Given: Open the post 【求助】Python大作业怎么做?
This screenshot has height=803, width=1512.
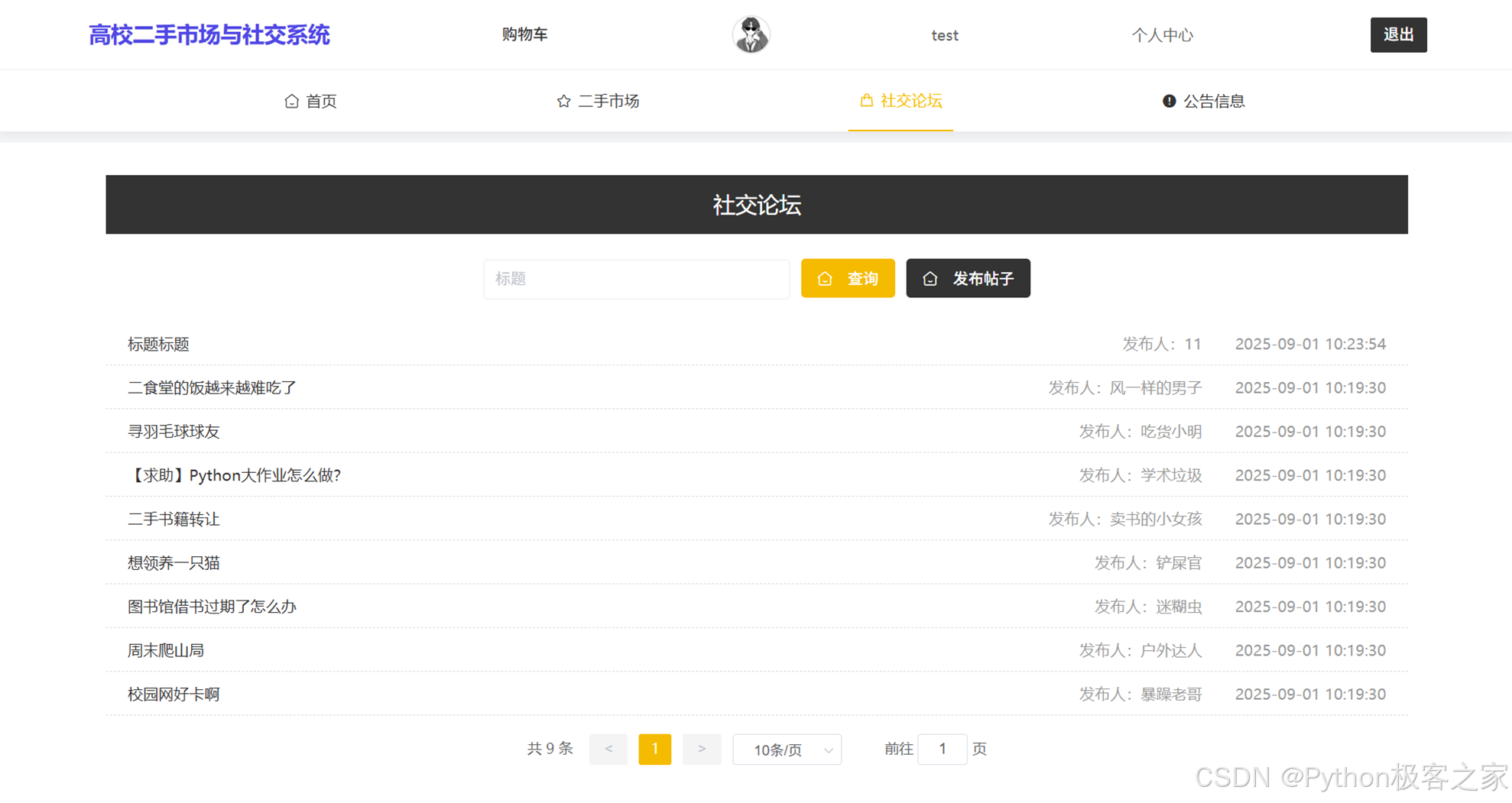Looking at the screenshot, I should coord(234,475).
